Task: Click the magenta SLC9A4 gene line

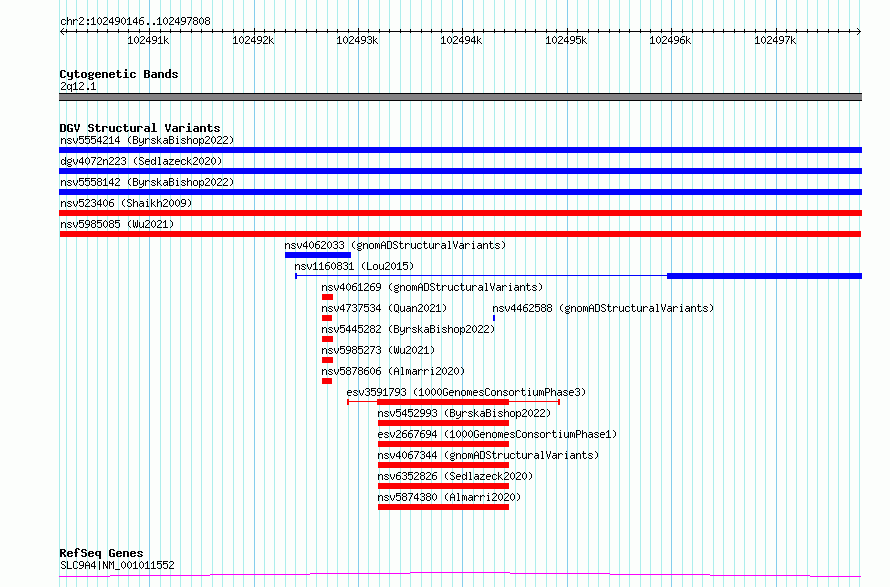Action: click(460, 575)
